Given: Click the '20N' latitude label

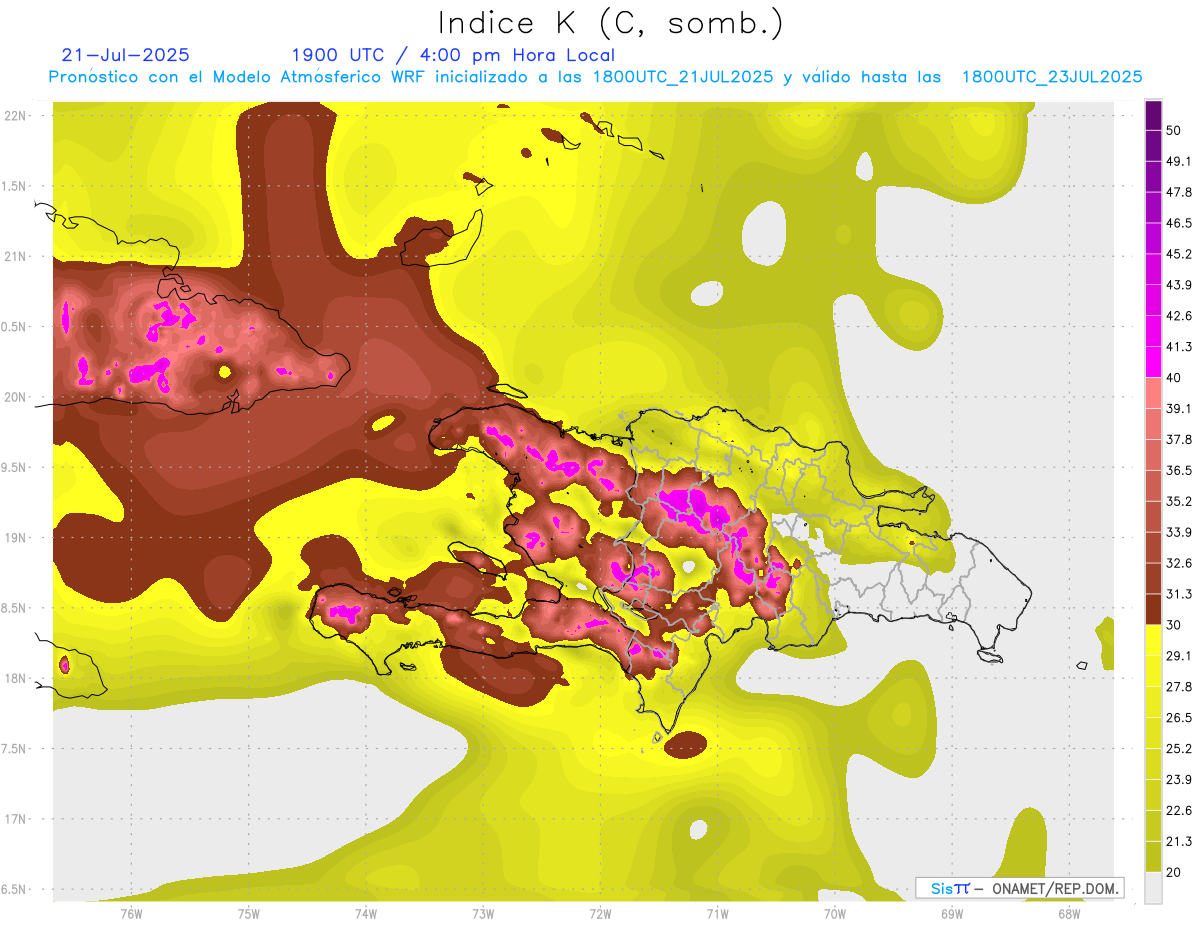Looking at the screenshot, I should (x=15, y=397).
